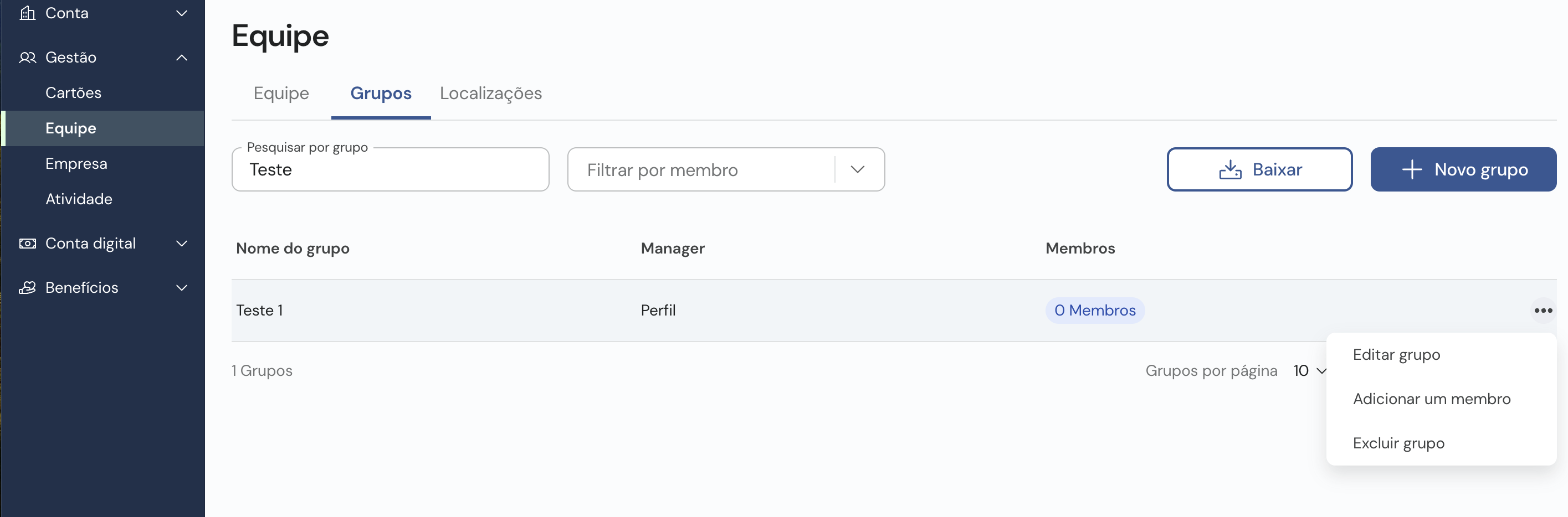The height and width of the screenshot is (517, 1568).
Task: Switch to the Localizações tab
Action: [490, 93]
